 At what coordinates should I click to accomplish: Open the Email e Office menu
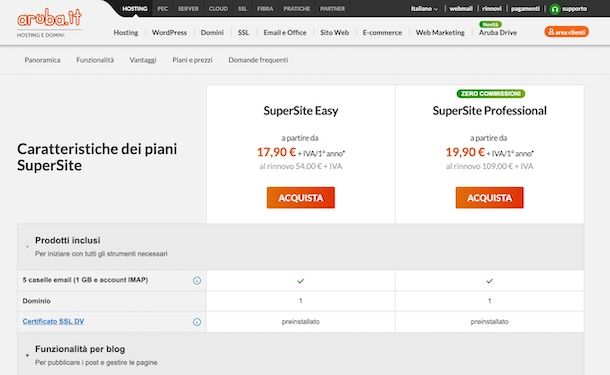tap(285, 33)
